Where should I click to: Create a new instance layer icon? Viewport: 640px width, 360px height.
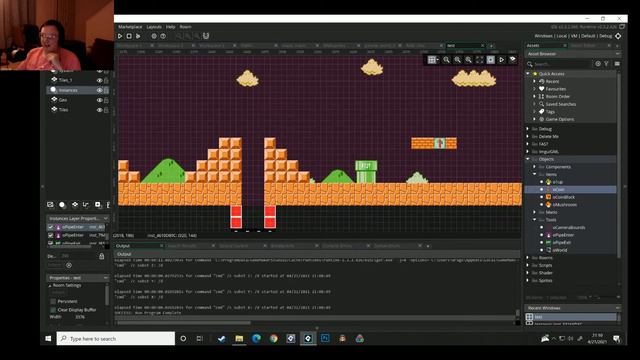(x=62, y=204)
